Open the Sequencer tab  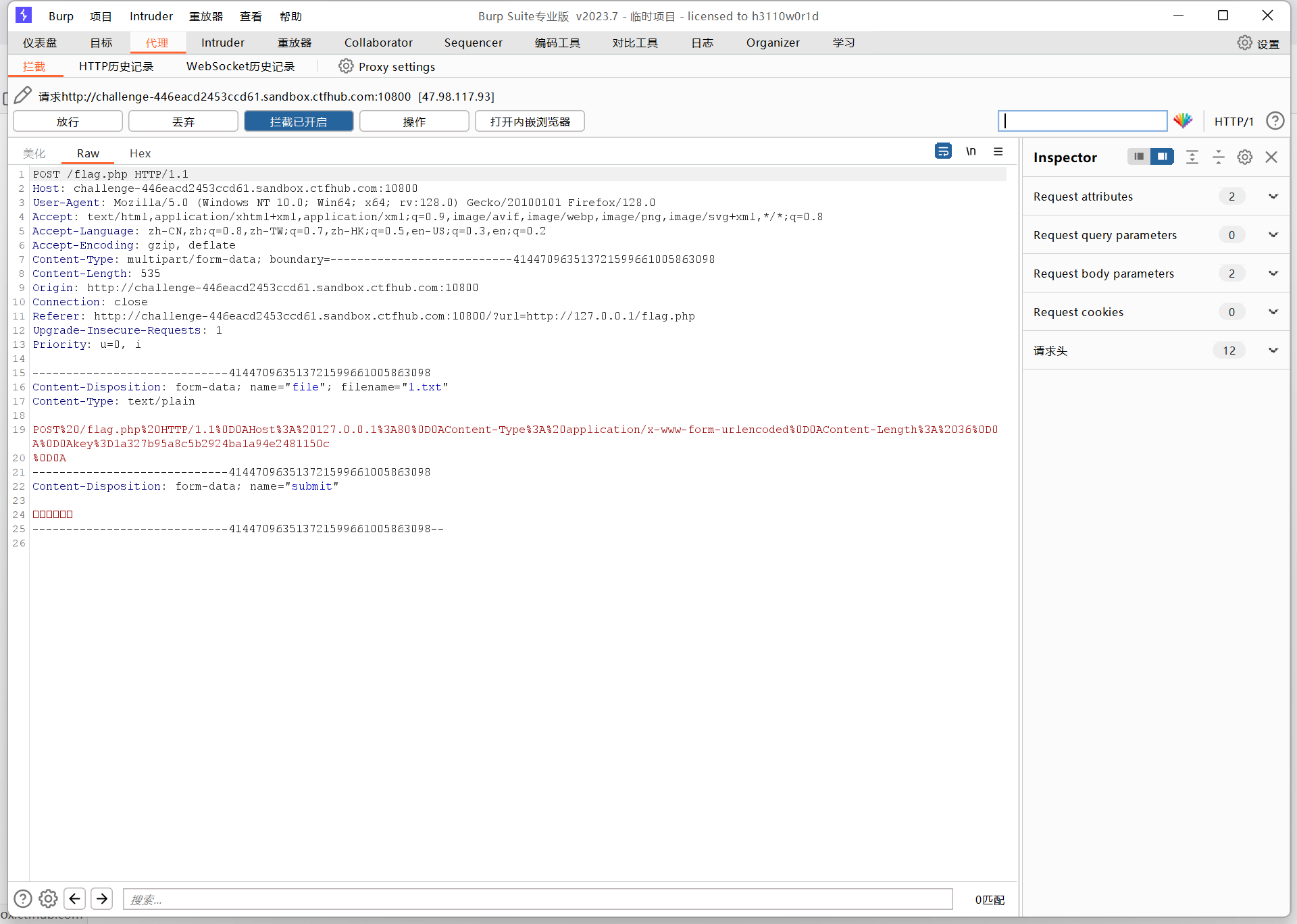pos(474,43)
